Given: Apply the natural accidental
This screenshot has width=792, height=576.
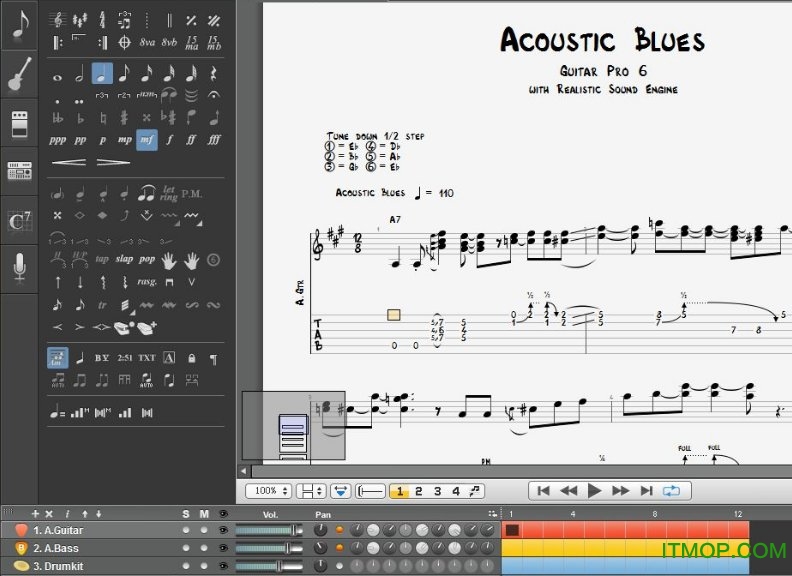Looking at the screenshot, I should tap(103, 118).
